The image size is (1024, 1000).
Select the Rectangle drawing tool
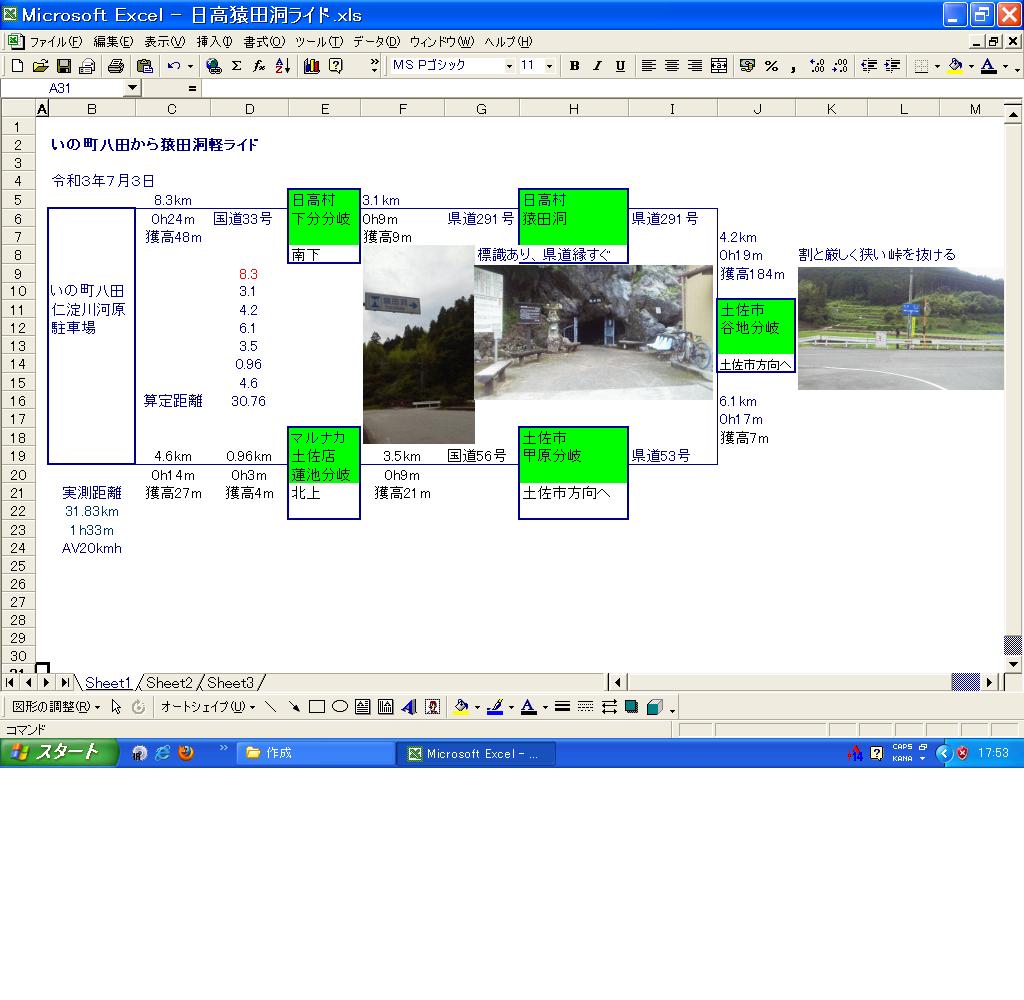point(317,707)
